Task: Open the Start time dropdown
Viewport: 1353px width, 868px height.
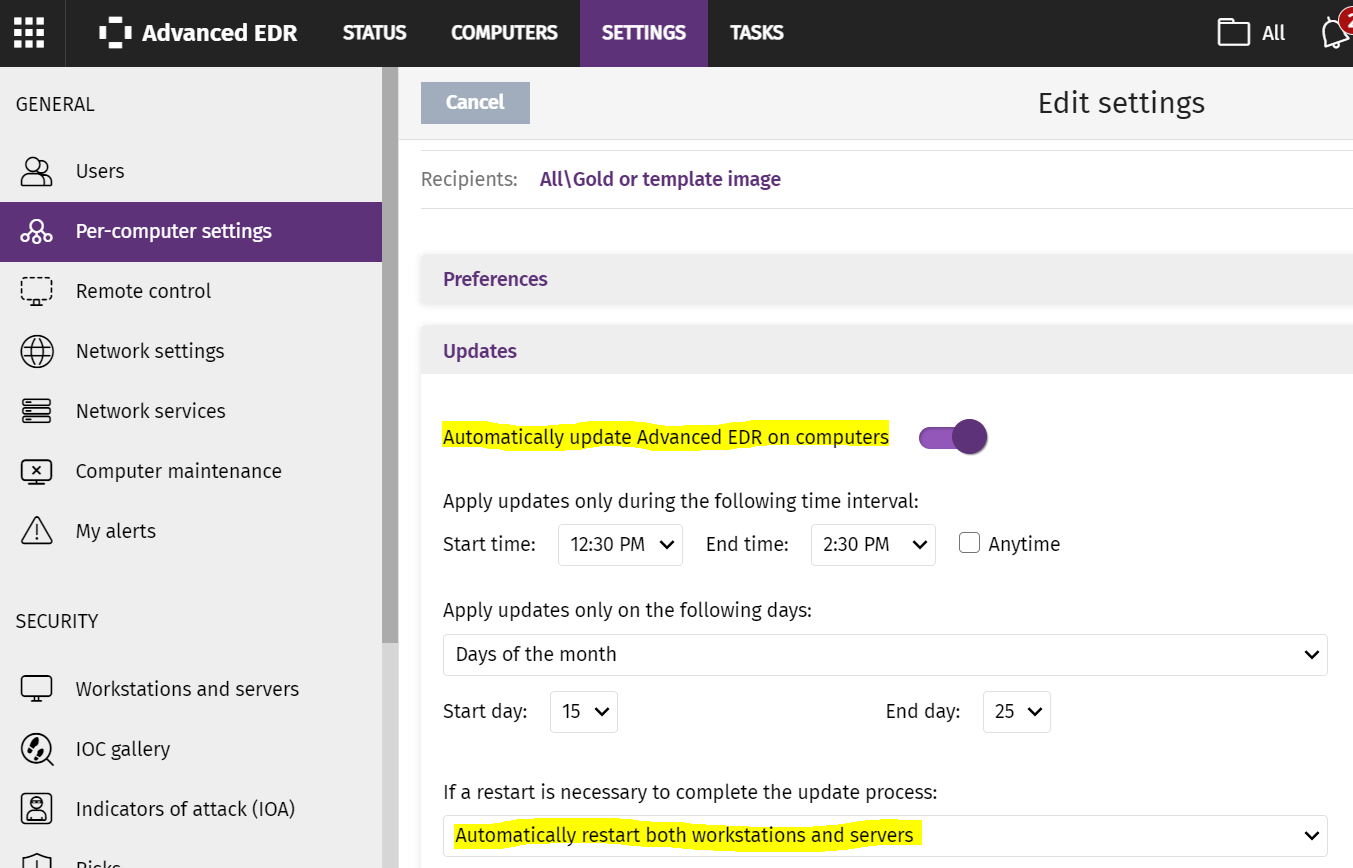Action: pyautogui.click(x=620, y=545)
